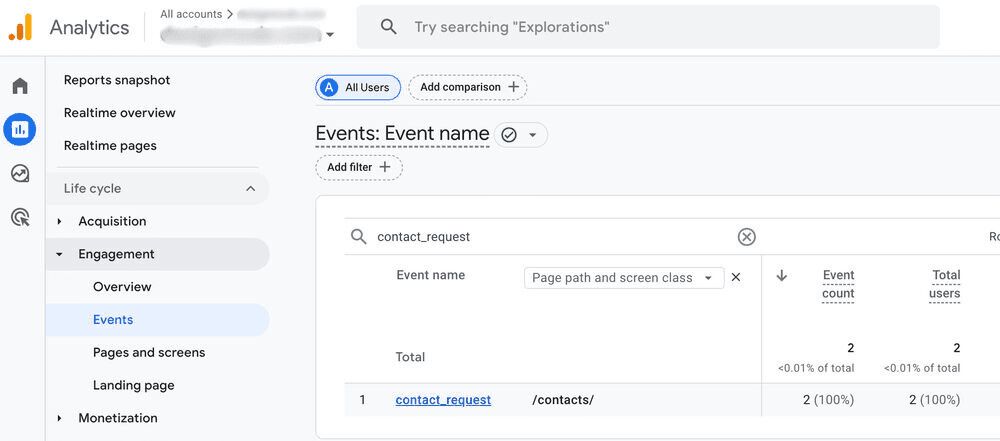Screen dimensions: 1000x441
Task: Remove the Page path secondary dimension
Action: coord(736,277)
